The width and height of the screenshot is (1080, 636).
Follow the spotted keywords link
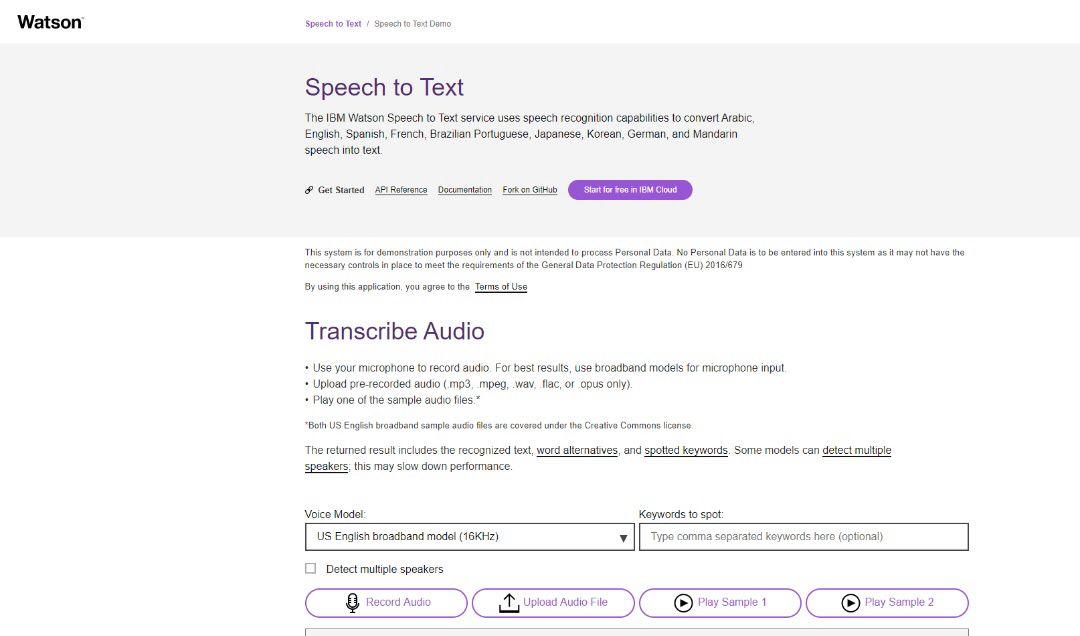686,451
